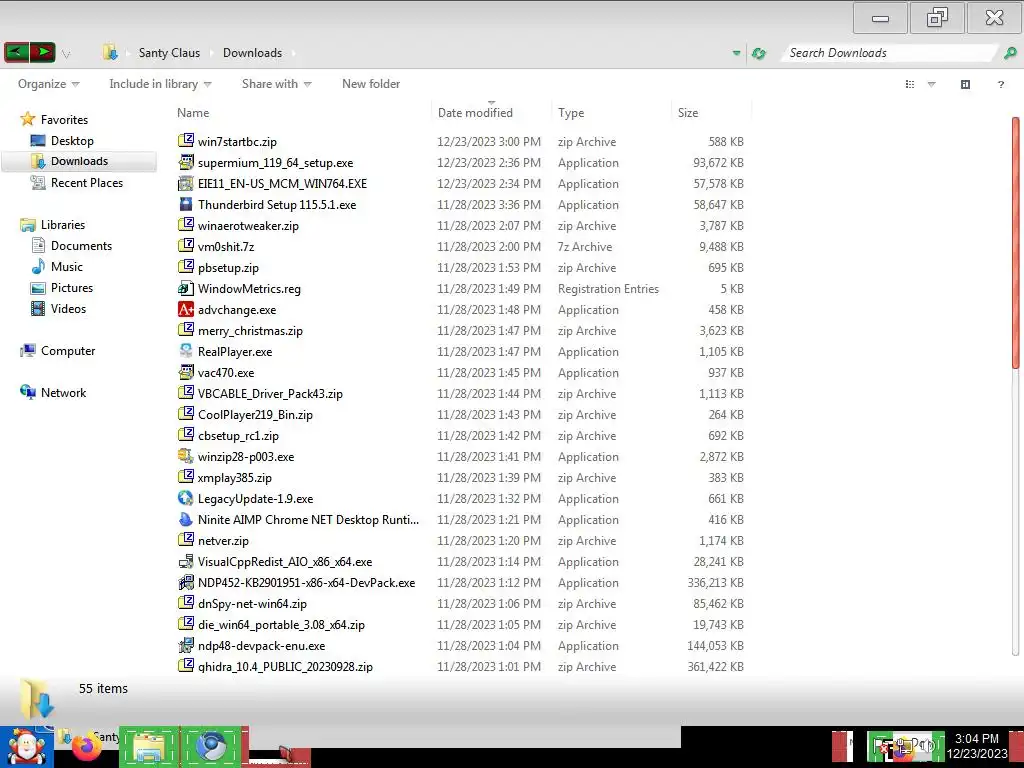
Task: Select the Thunderbird Setup 115.5.1.exe icon
Action: (186, 204)
